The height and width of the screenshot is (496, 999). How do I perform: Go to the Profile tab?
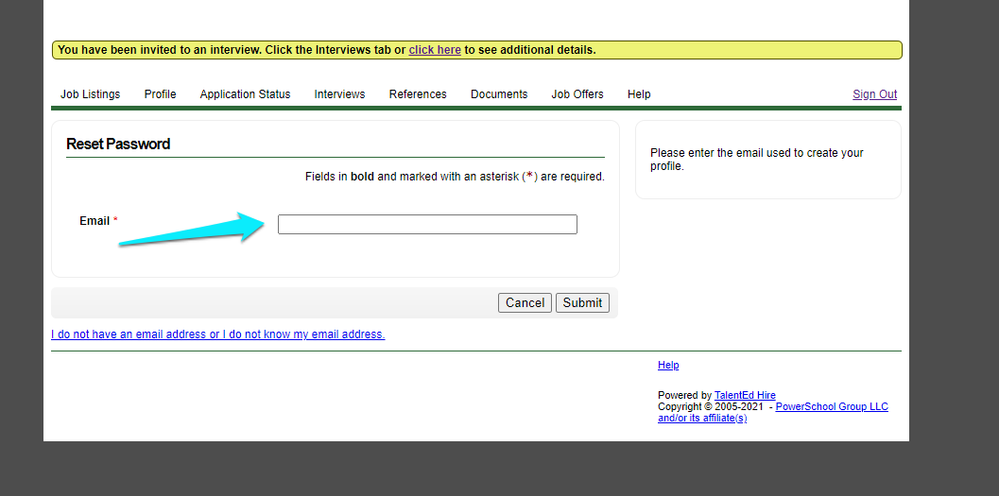[x=160, y=94]
